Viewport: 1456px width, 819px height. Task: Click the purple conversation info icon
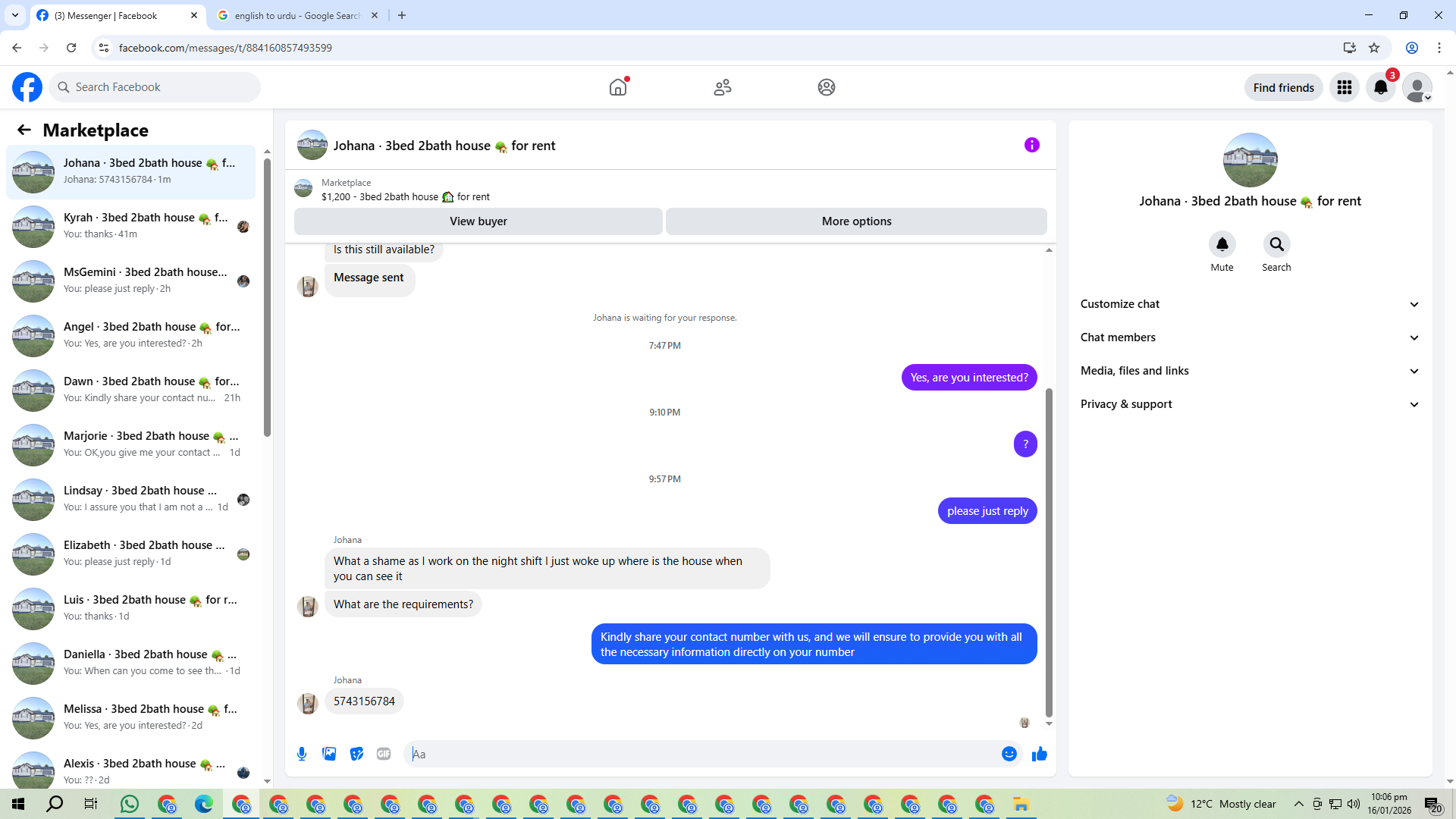click(x=1031, y=145)
